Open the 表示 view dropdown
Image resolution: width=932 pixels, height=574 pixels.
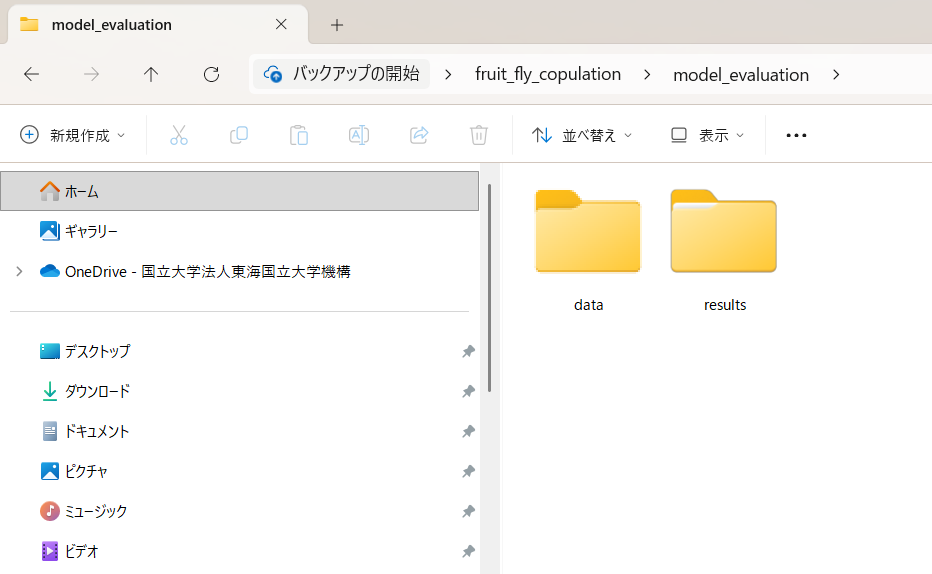707,135
